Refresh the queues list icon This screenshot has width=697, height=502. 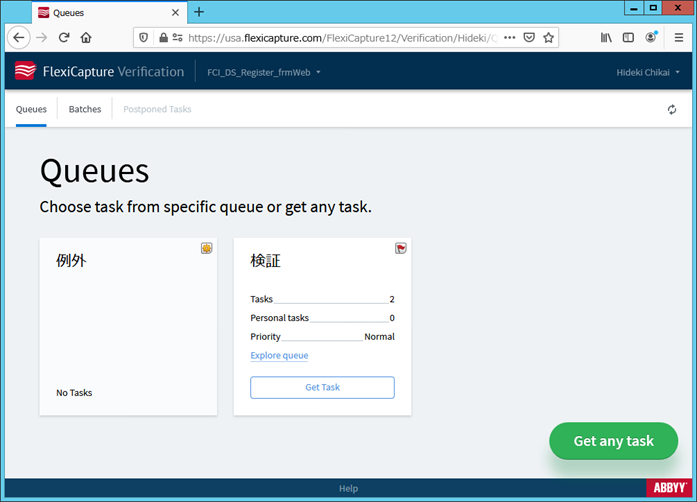(x=672, y=109)
